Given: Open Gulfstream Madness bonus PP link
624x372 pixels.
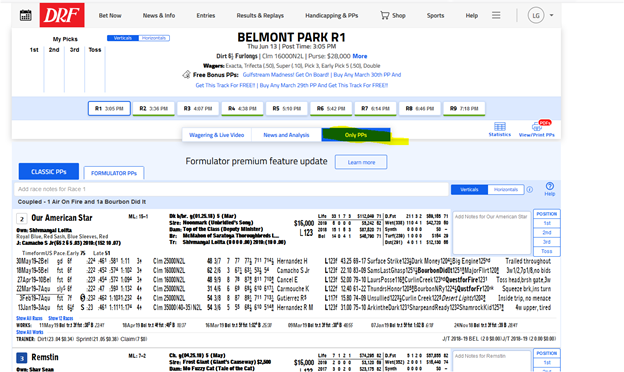Looking at the screenshot, I should point(286,75).
